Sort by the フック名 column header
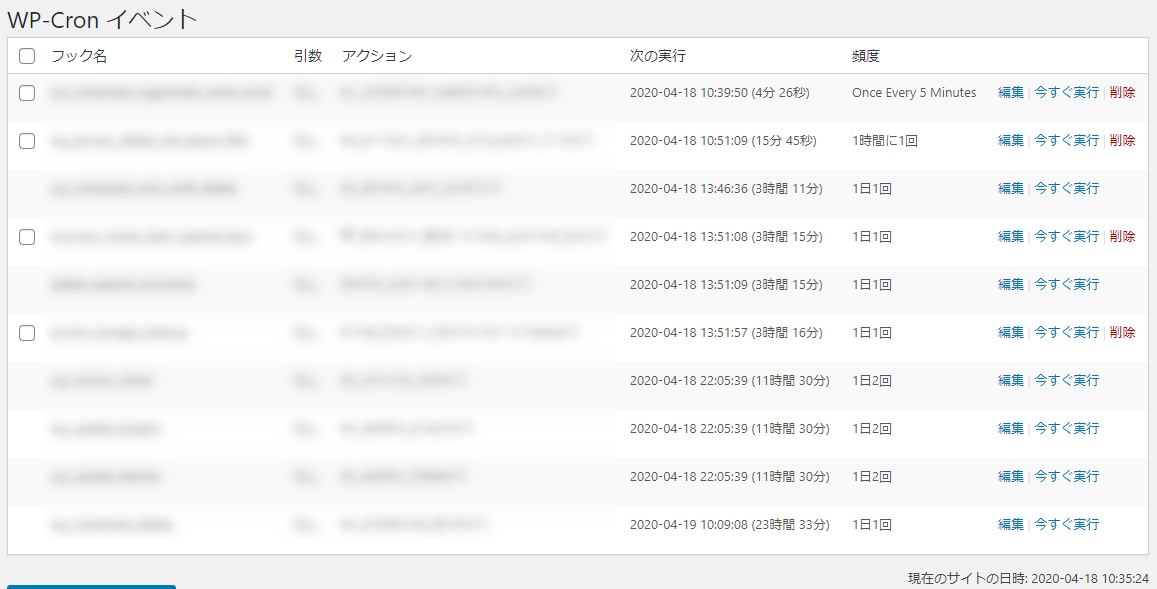 click(x=79, y=56)
